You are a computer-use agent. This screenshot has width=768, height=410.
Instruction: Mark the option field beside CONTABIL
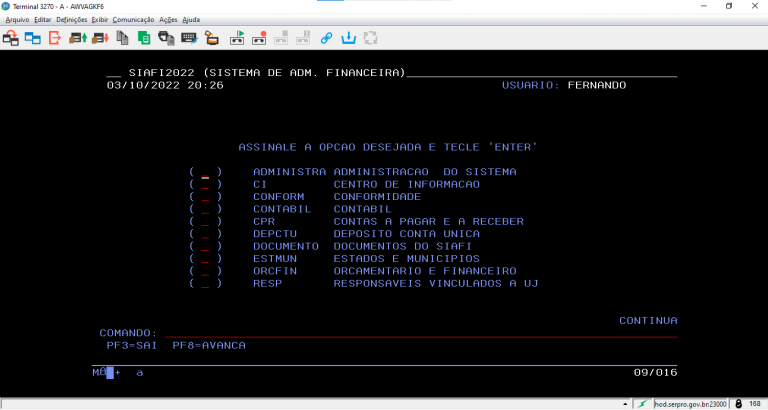pyautogui.click(x=205, y=209)
